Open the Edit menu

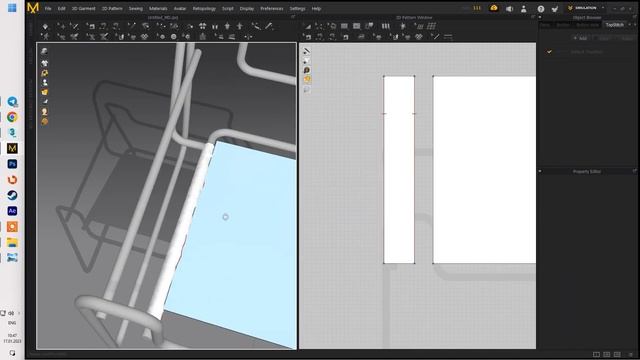61,9
